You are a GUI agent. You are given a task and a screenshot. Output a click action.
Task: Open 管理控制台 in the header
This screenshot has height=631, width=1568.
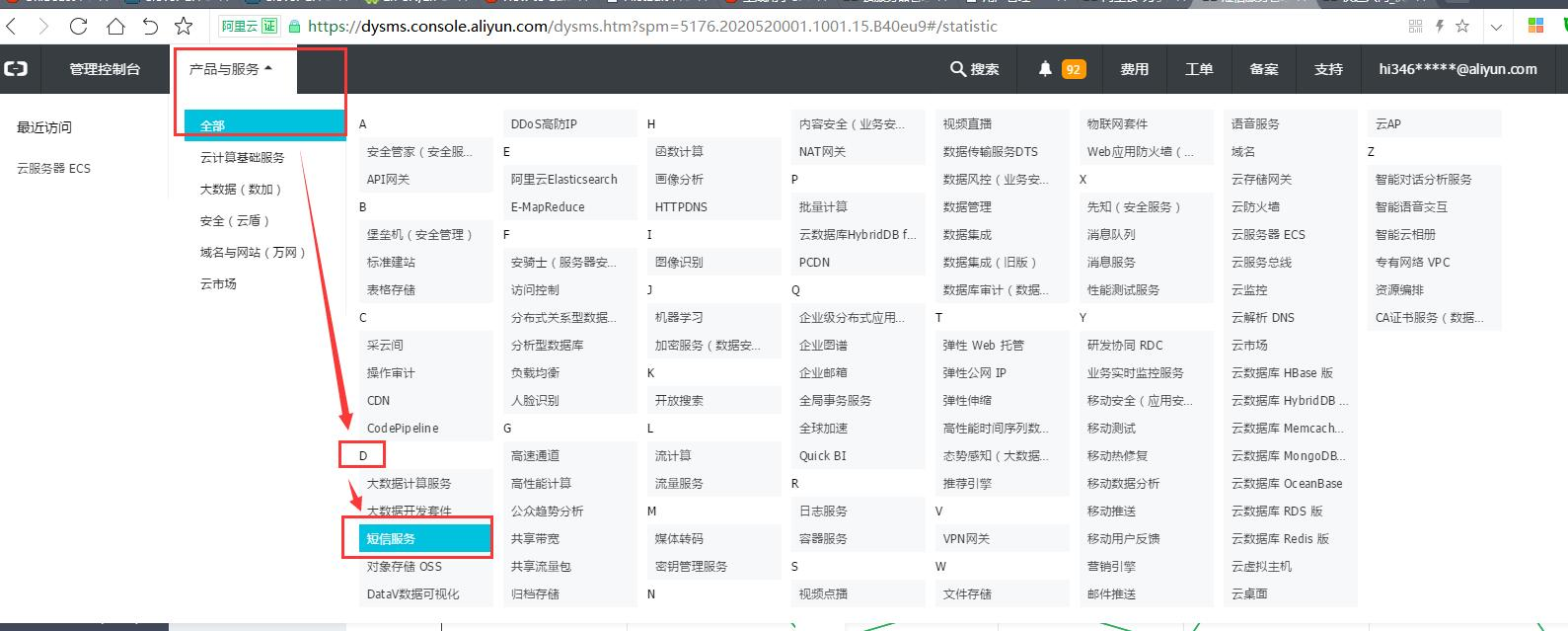(105, 69)
